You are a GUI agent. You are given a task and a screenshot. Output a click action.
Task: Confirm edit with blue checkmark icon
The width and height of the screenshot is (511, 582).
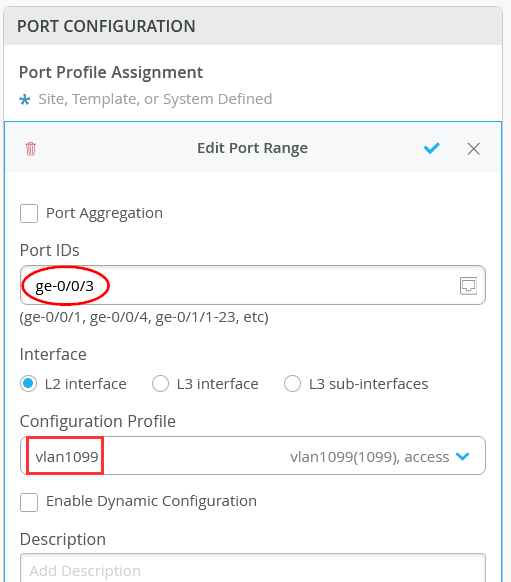pos(432,148)
